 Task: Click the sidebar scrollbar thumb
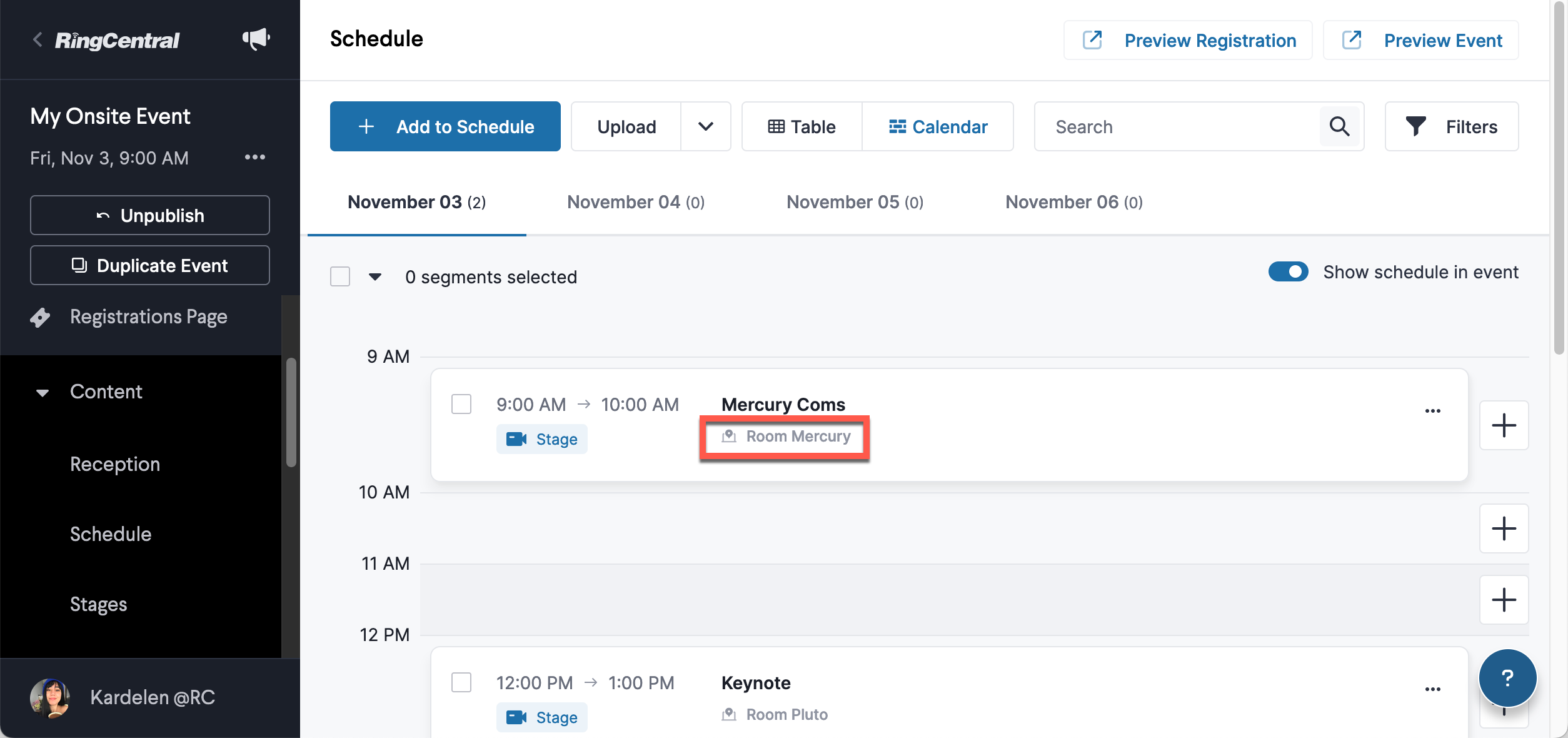pos(291,413)
